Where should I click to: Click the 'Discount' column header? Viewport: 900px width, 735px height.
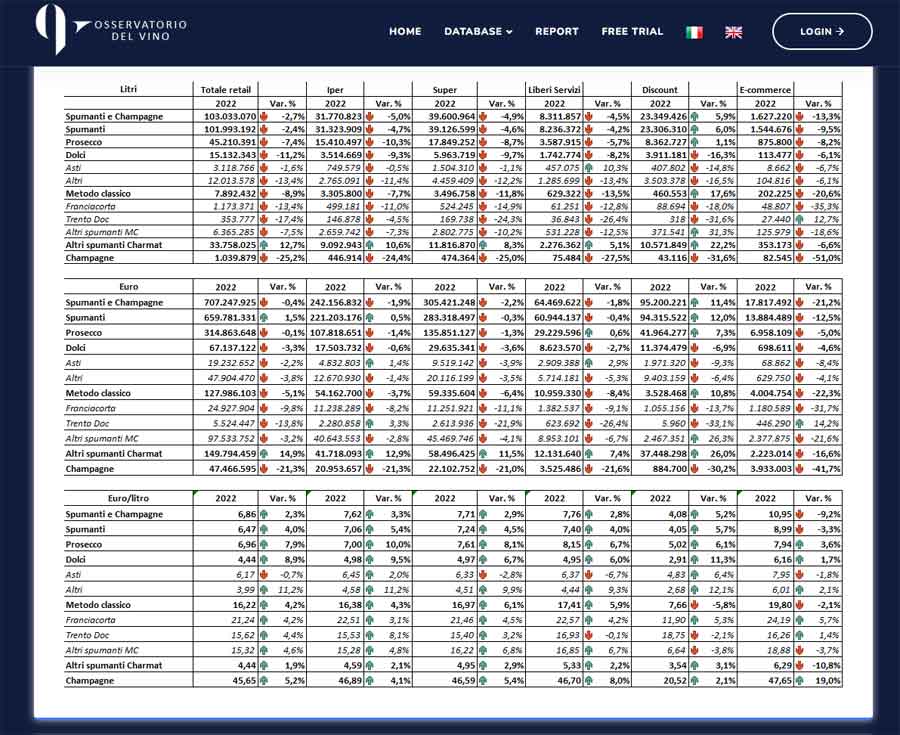[660, 90]
